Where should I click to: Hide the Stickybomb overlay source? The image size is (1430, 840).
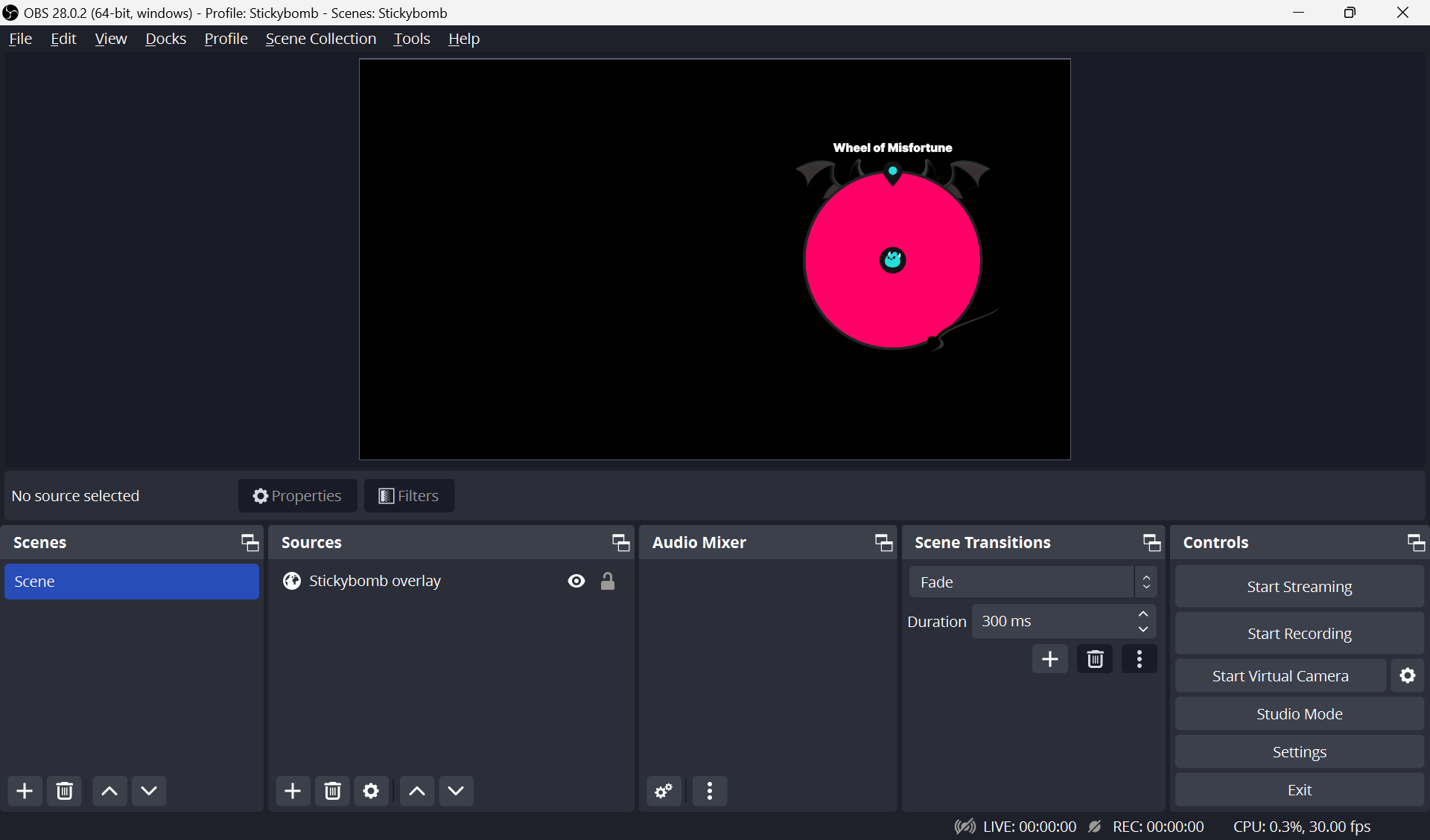[576, 581]
